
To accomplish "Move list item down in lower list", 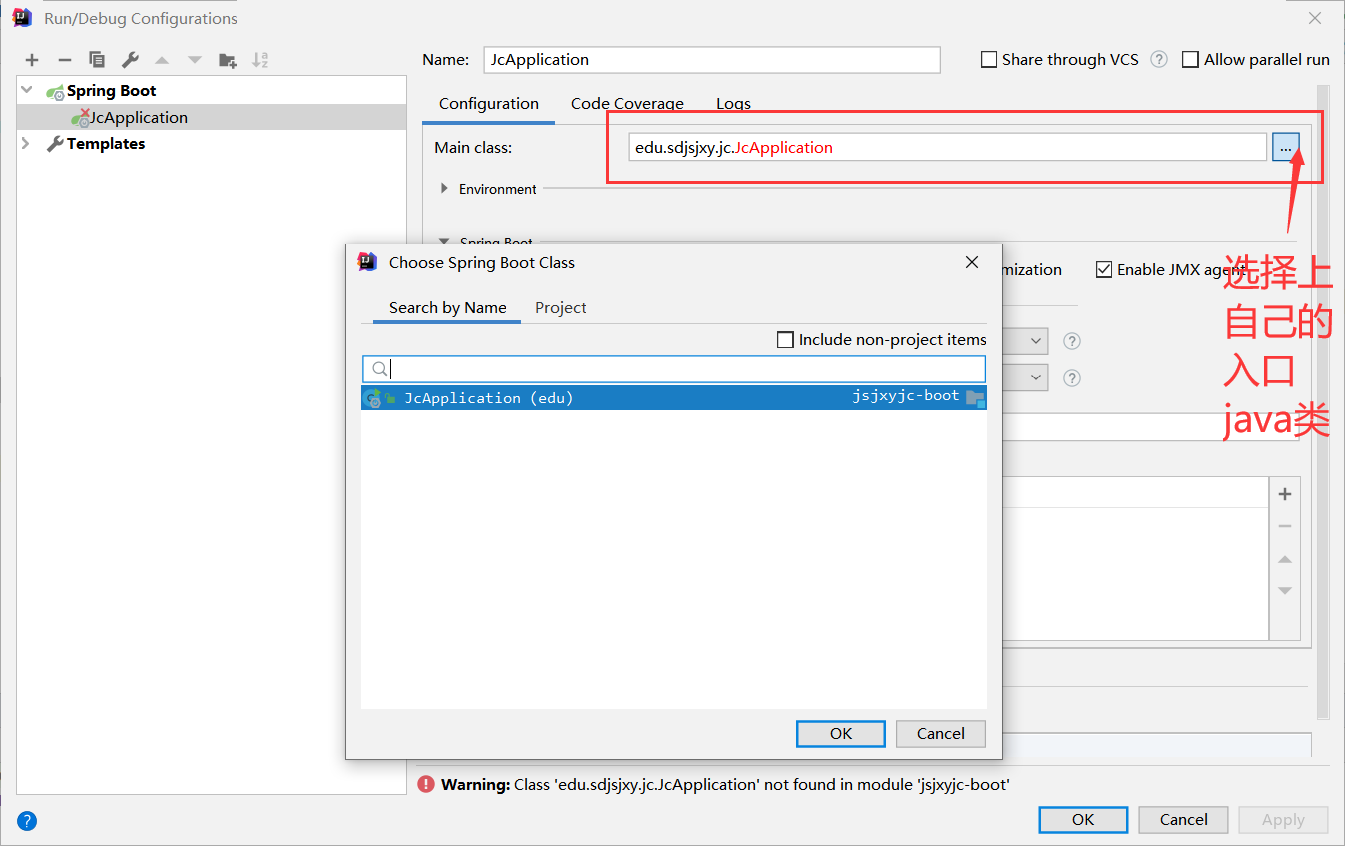I will coord(1285,590).
